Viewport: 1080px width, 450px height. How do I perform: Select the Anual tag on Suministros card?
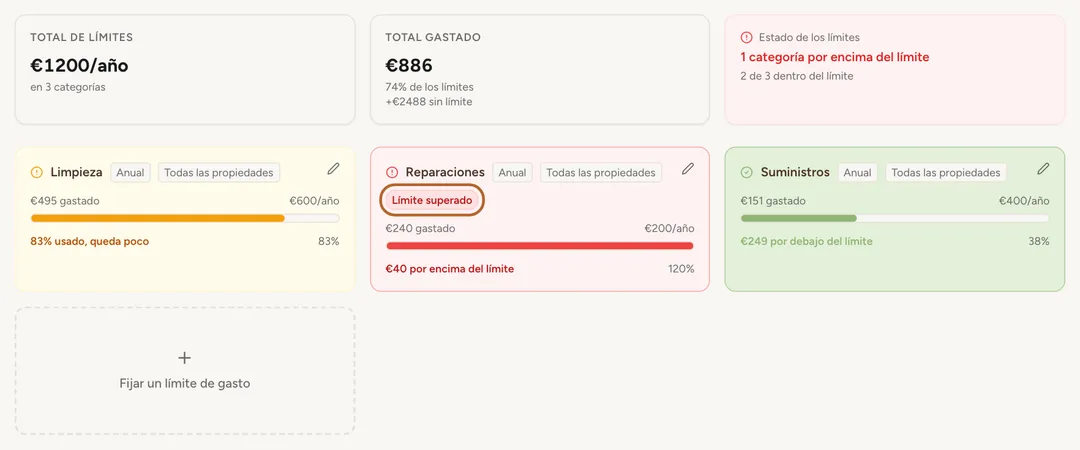coord(858,172)
